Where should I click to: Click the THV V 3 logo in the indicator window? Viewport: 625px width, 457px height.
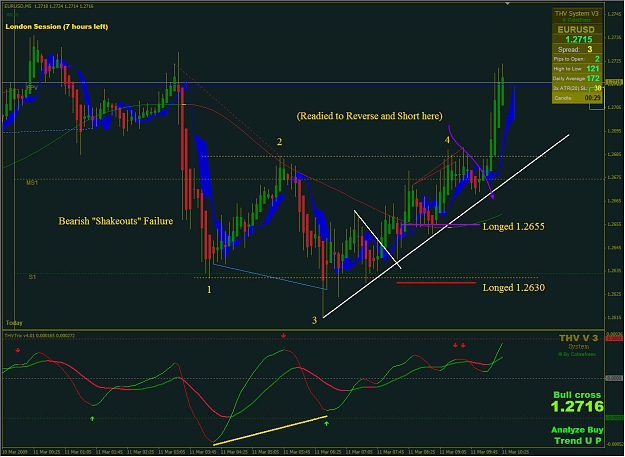click(578, 338)
